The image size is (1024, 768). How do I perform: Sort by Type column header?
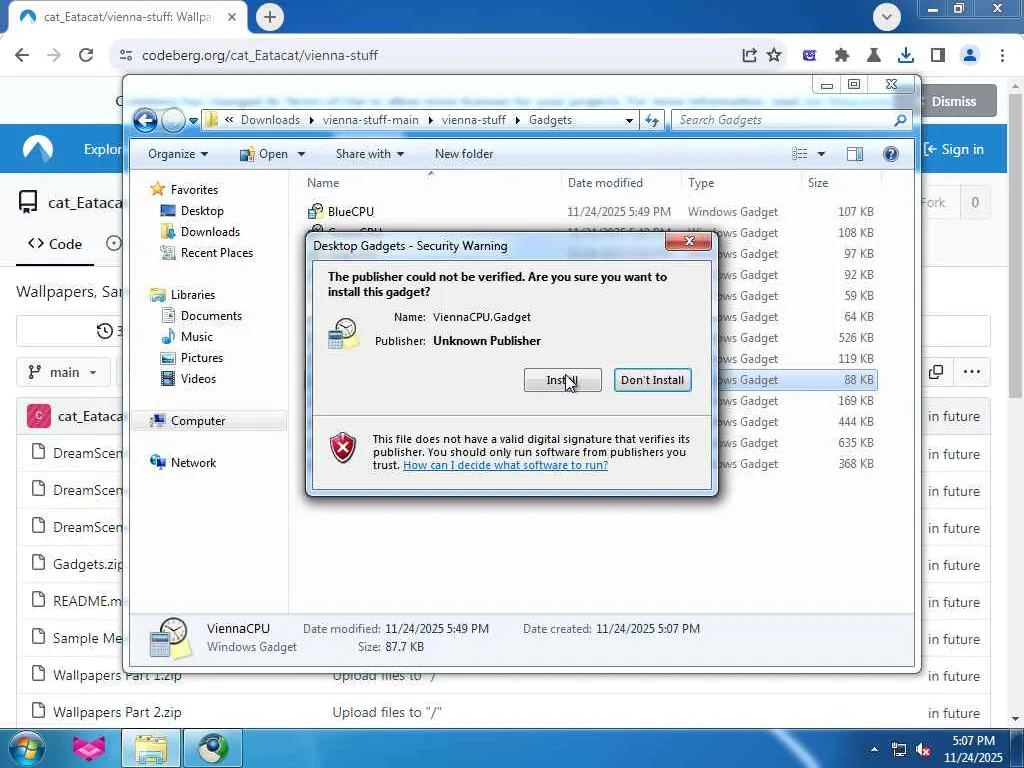(x=701, y=183)
